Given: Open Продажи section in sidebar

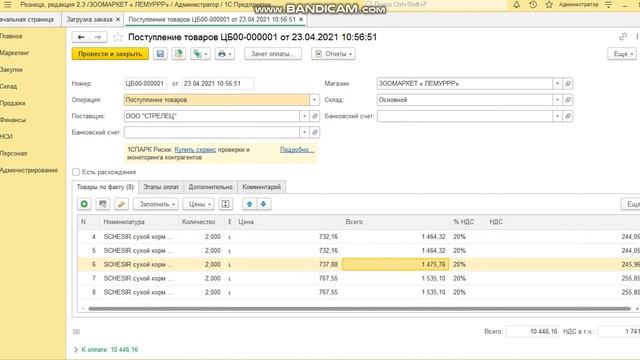Looking at the screenshot, I should tap(13, 103).
